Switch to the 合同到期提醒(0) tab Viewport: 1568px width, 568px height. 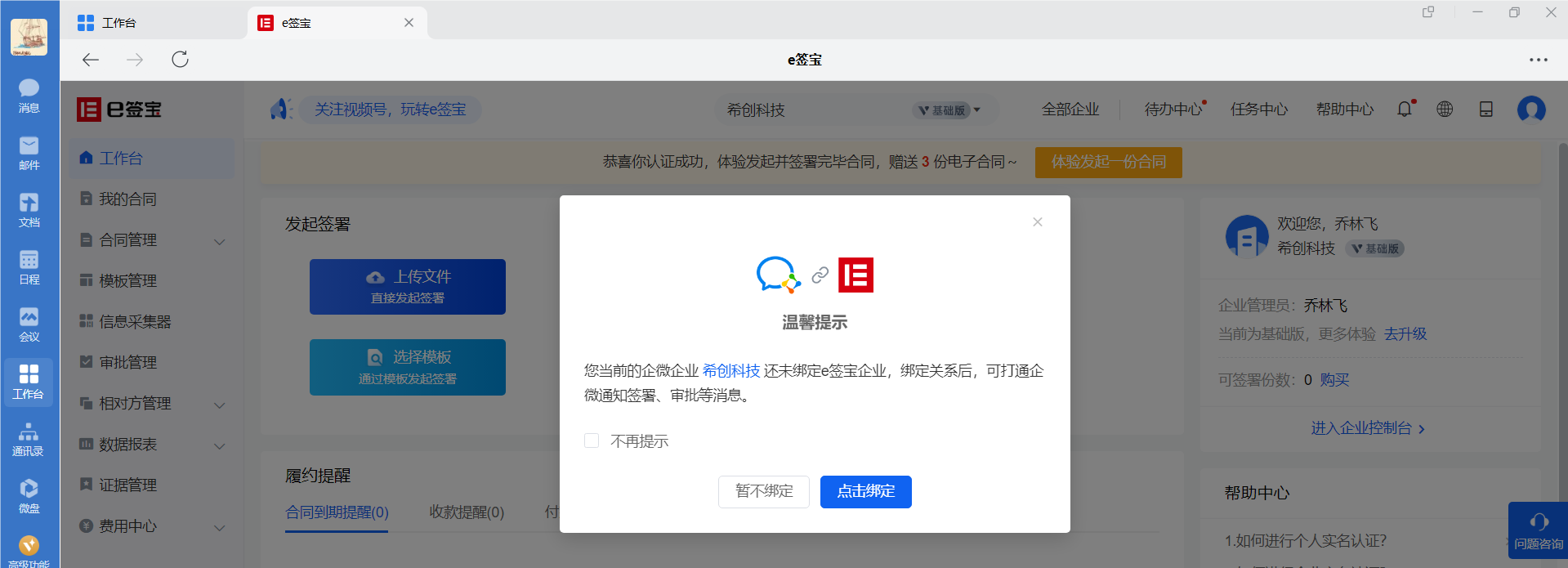pyautogui.click(x=337, y=512)
